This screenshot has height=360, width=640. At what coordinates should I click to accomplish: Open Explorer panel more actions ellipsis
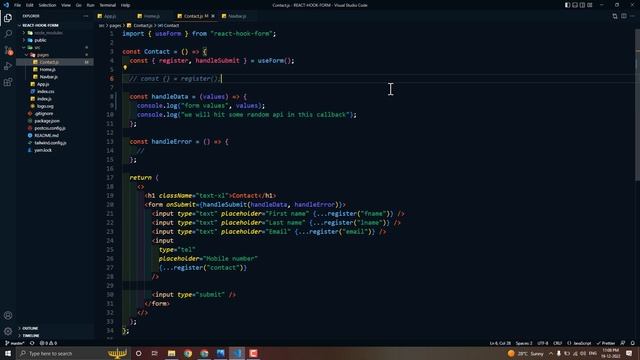pos(85,16)
